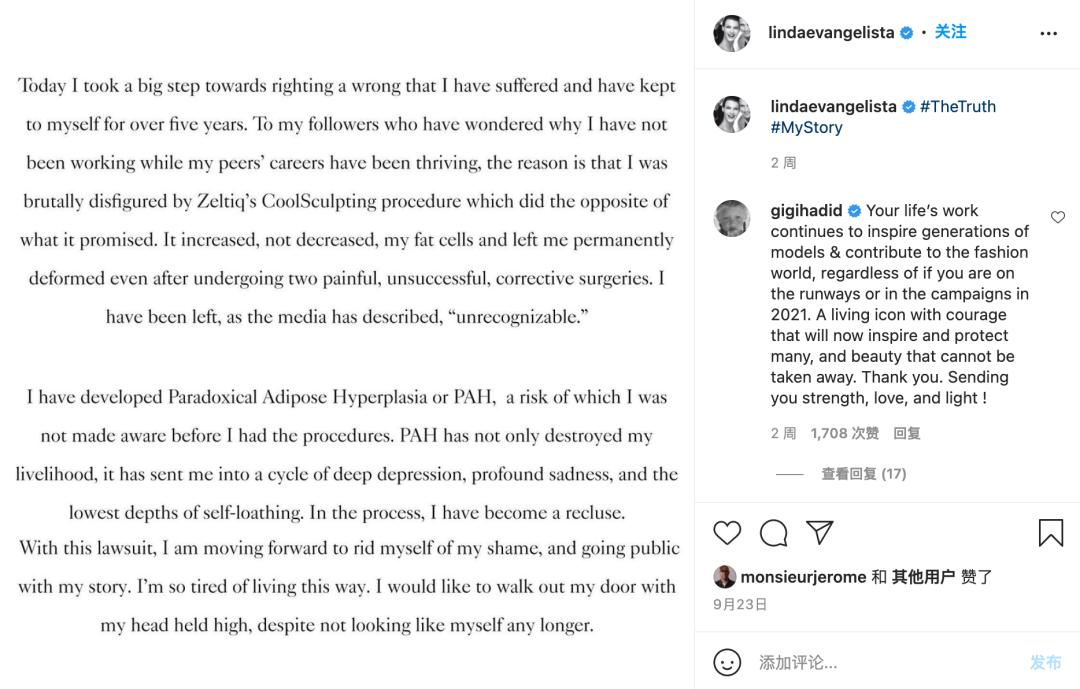Image resolution: width=1080 pixels, height=689 pixels.
Task: Open the comment bubble icon
Action: 773,533
